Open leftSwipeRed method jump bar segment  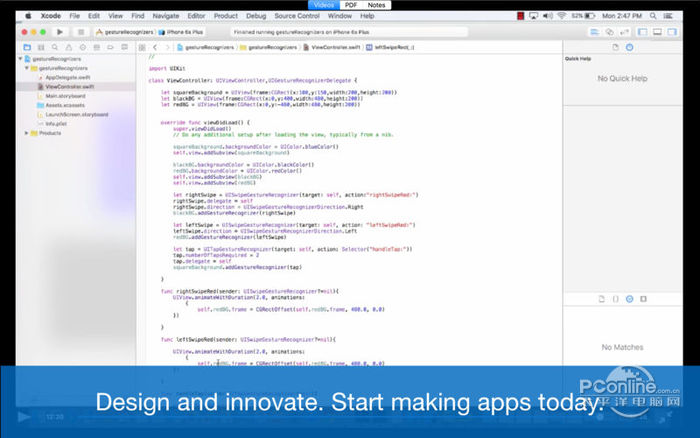pos(390,47)
